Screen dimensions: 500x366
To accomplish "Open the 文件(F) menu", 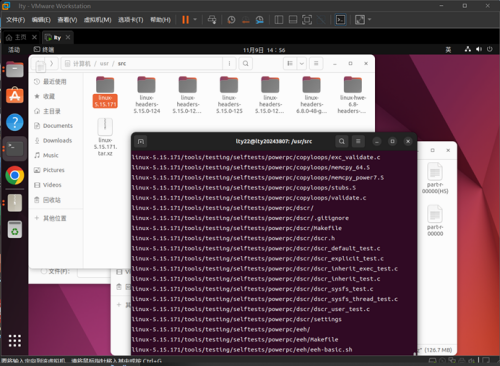I will point(16,20).
